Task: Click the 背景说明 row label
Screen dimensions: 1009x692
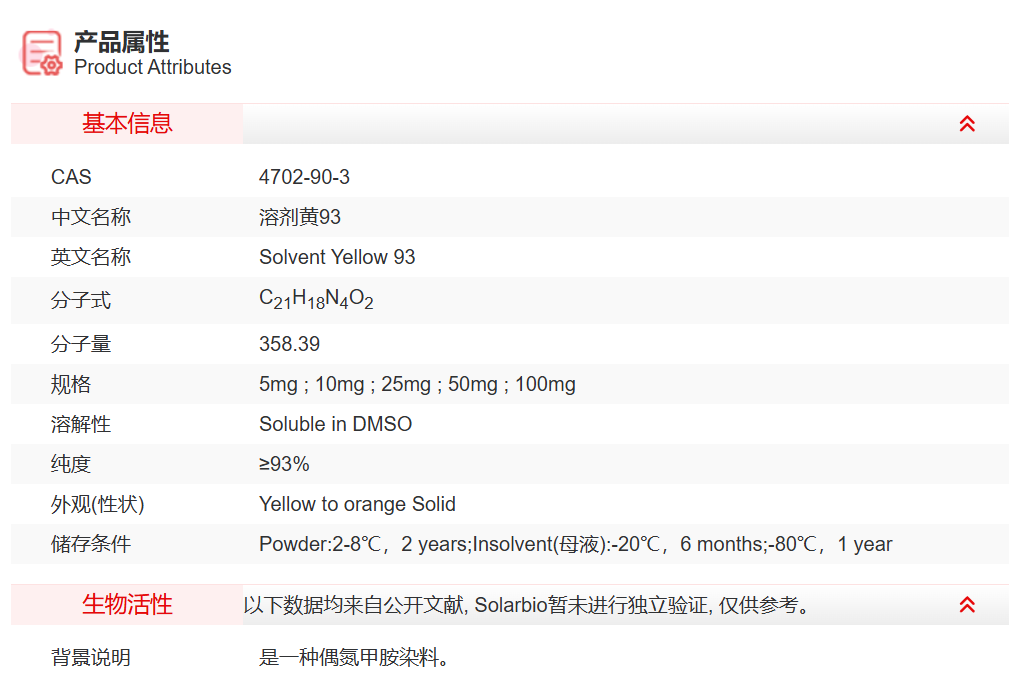Action: 91,657
